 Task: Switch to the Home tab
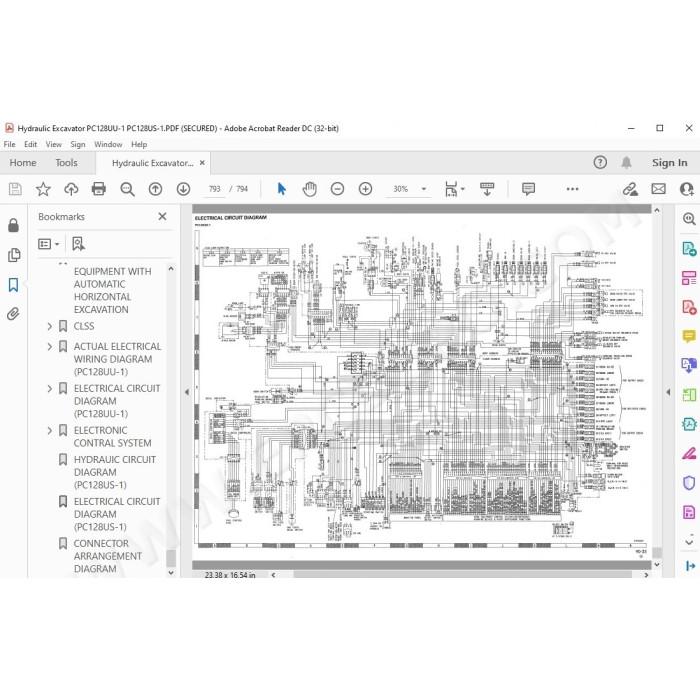23,163
